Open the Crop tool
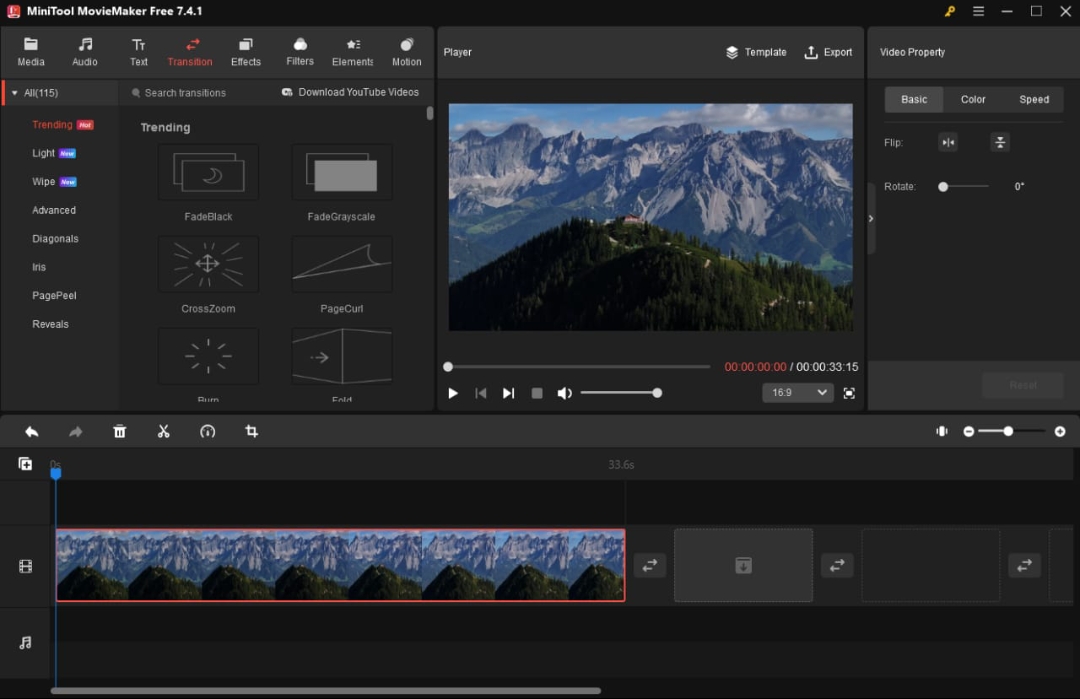Image resolution: width=1080 pixels, height=699 pixels. [x=251, y=431]
